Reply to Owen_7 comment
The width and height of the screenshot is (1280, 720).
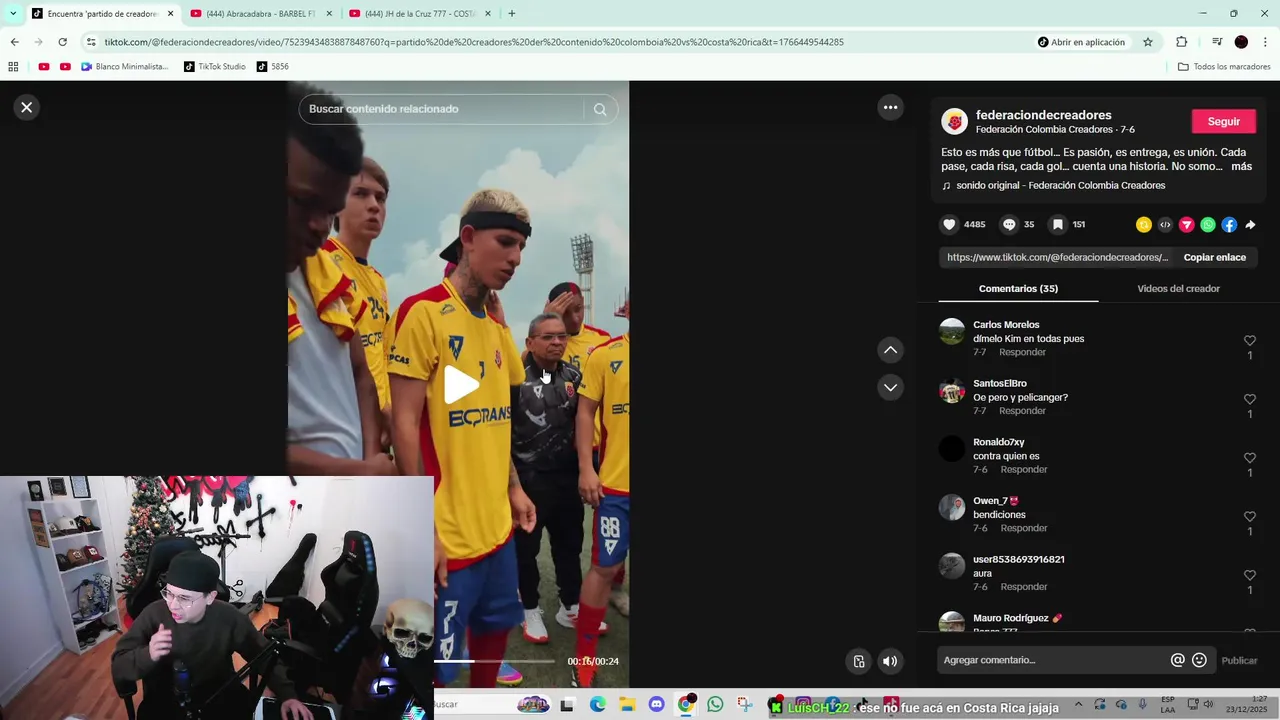1024,528
